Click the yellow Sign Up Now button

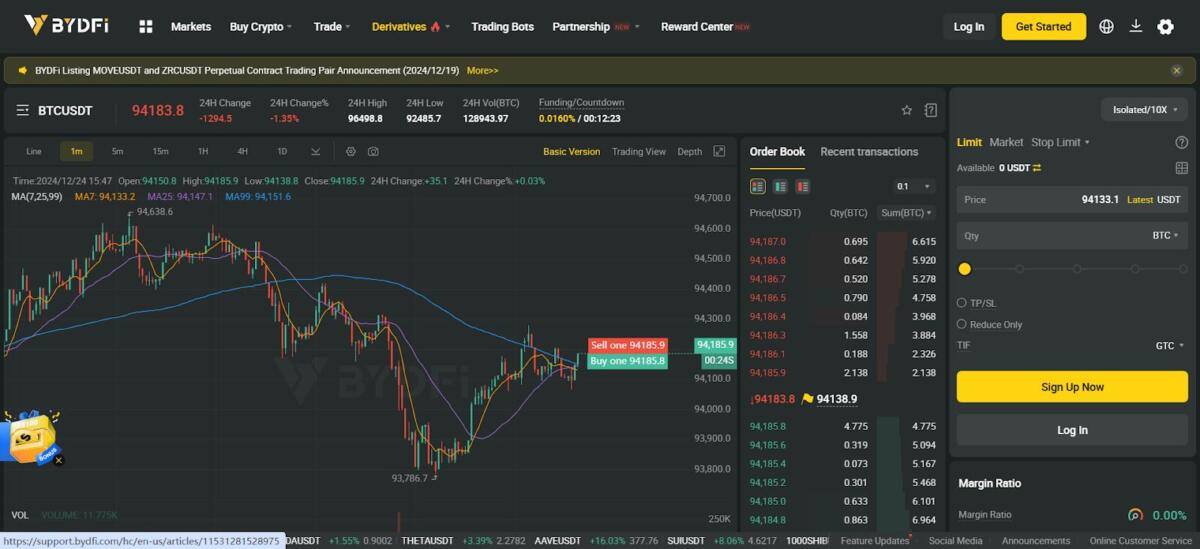pyautogui.click(x=1072, y=387)
